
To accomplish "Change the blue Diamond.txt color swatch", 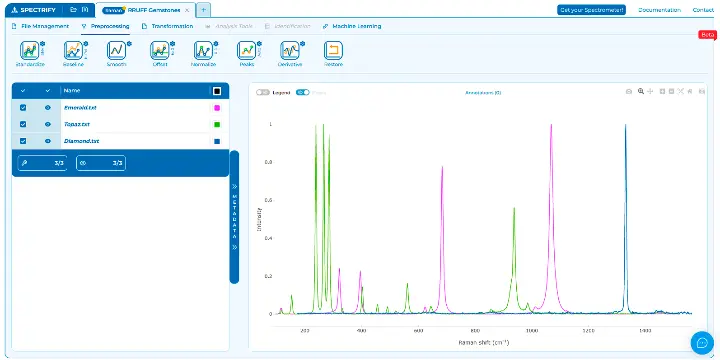I will [217, 141].
